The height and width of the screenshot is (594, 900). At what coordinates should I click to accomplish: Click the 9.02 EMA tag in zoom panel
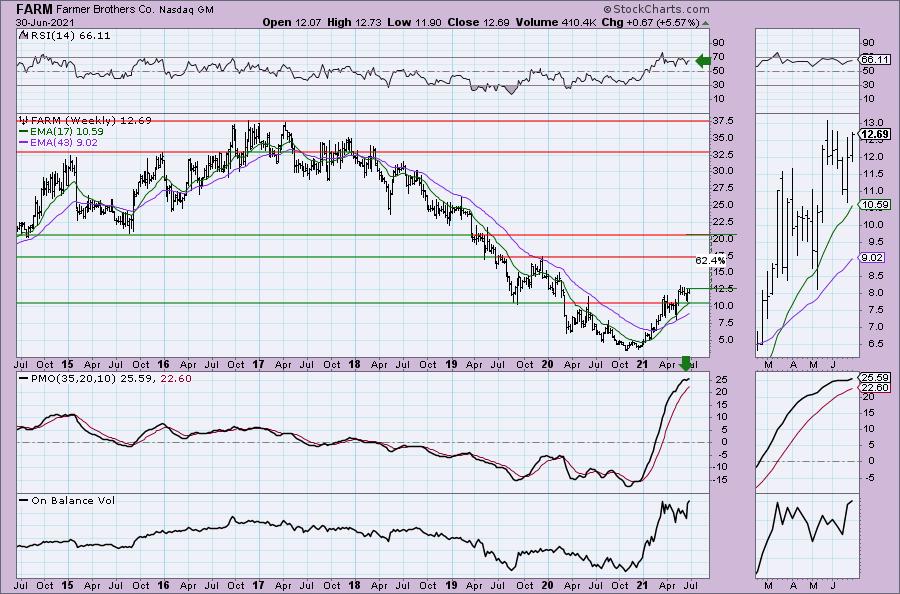tap(873, 258)
